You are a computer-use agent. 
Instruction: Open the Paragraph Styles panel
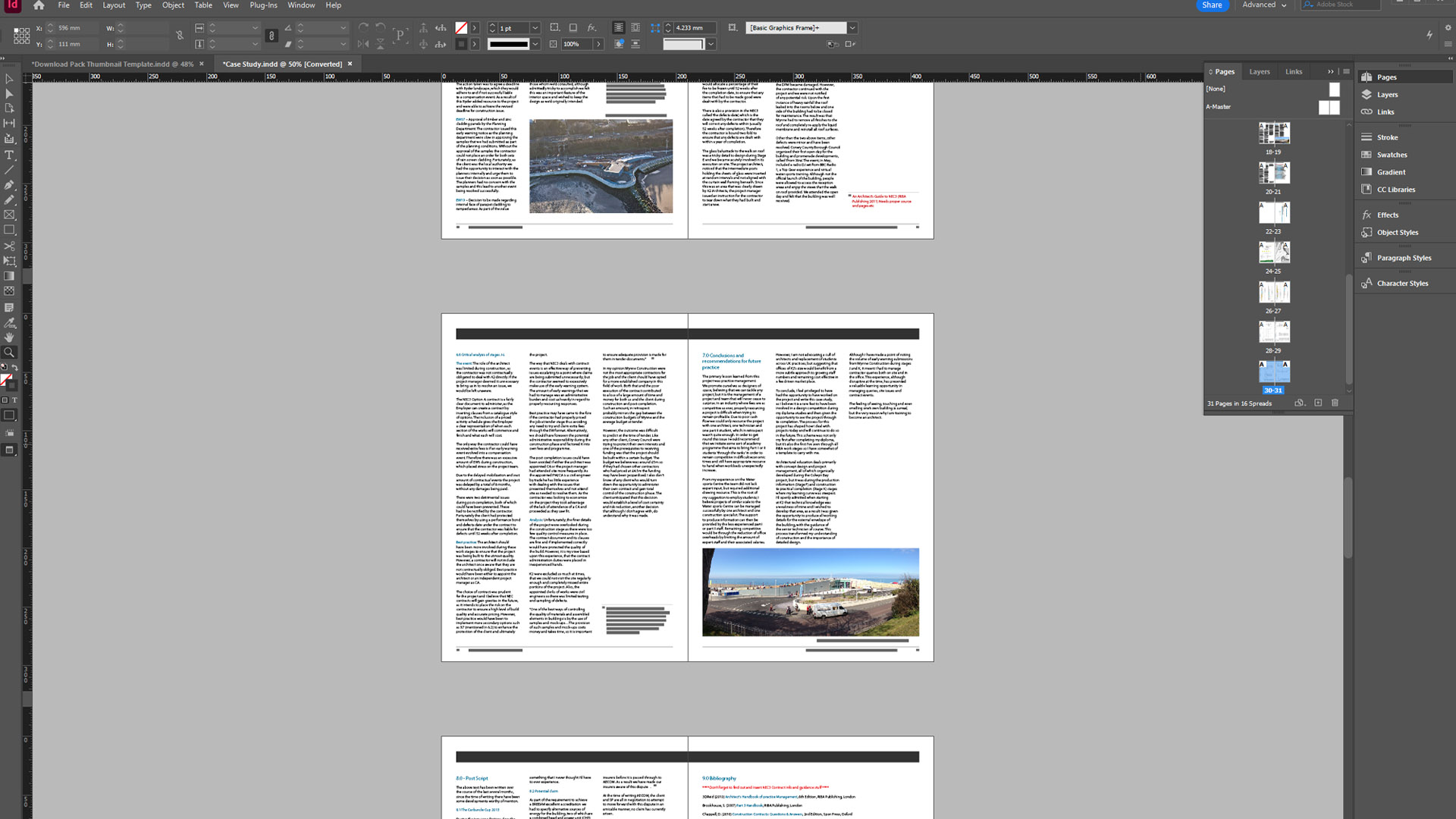(1401, 257)
